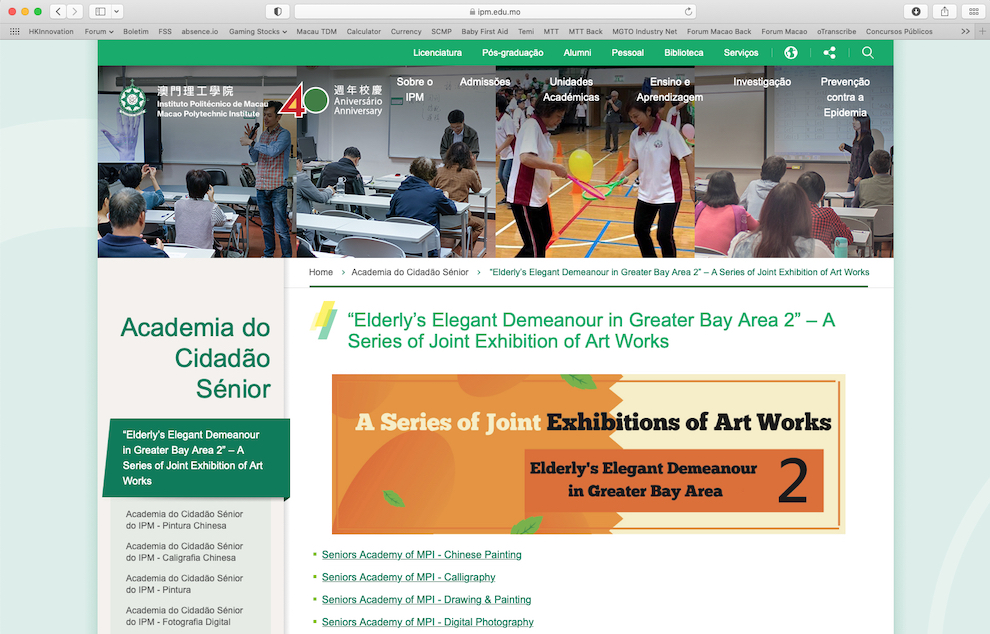Change language with the globe icon
This screenshot has width=990, height=634.
point(790,53)
